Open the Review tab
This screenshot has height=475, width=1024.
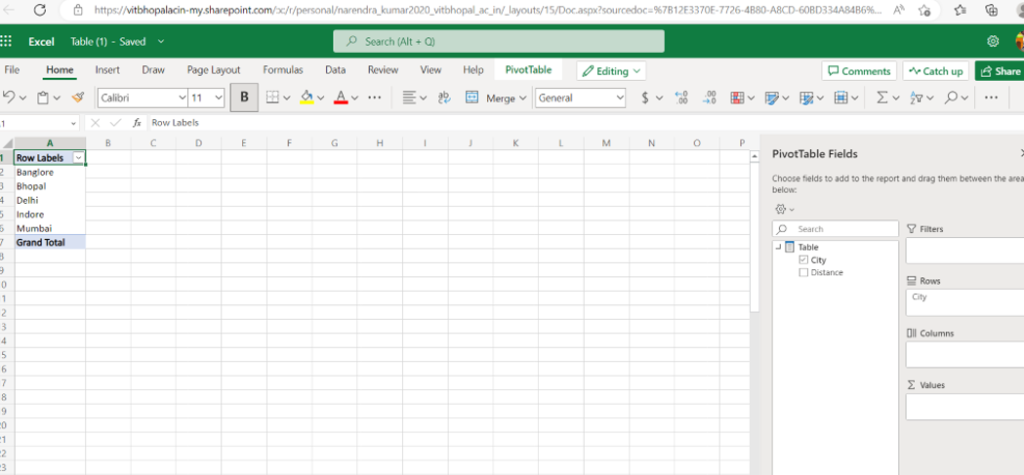(x=383, y=70)
